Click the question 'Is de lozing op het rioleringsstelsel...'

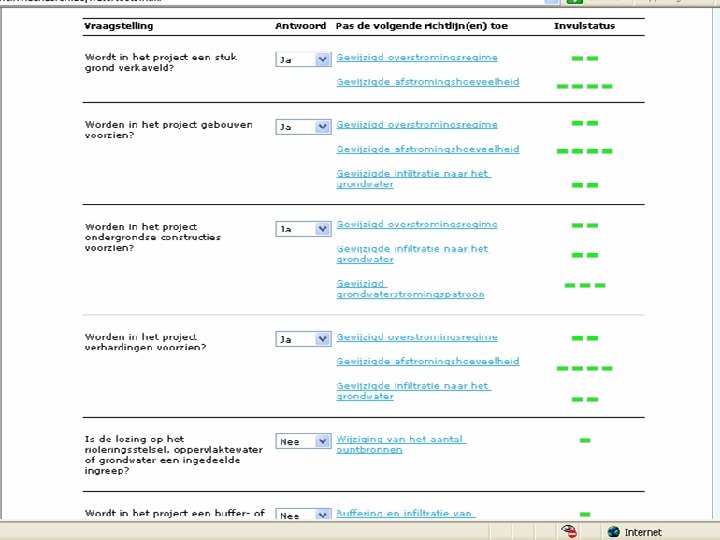pos(174,455)
